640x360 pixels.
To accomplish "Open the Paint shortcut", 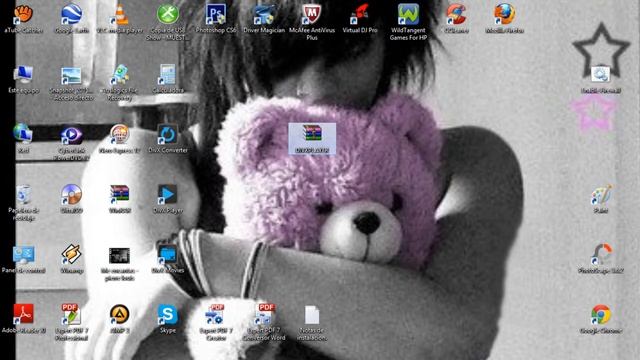I will click(601, 195).
